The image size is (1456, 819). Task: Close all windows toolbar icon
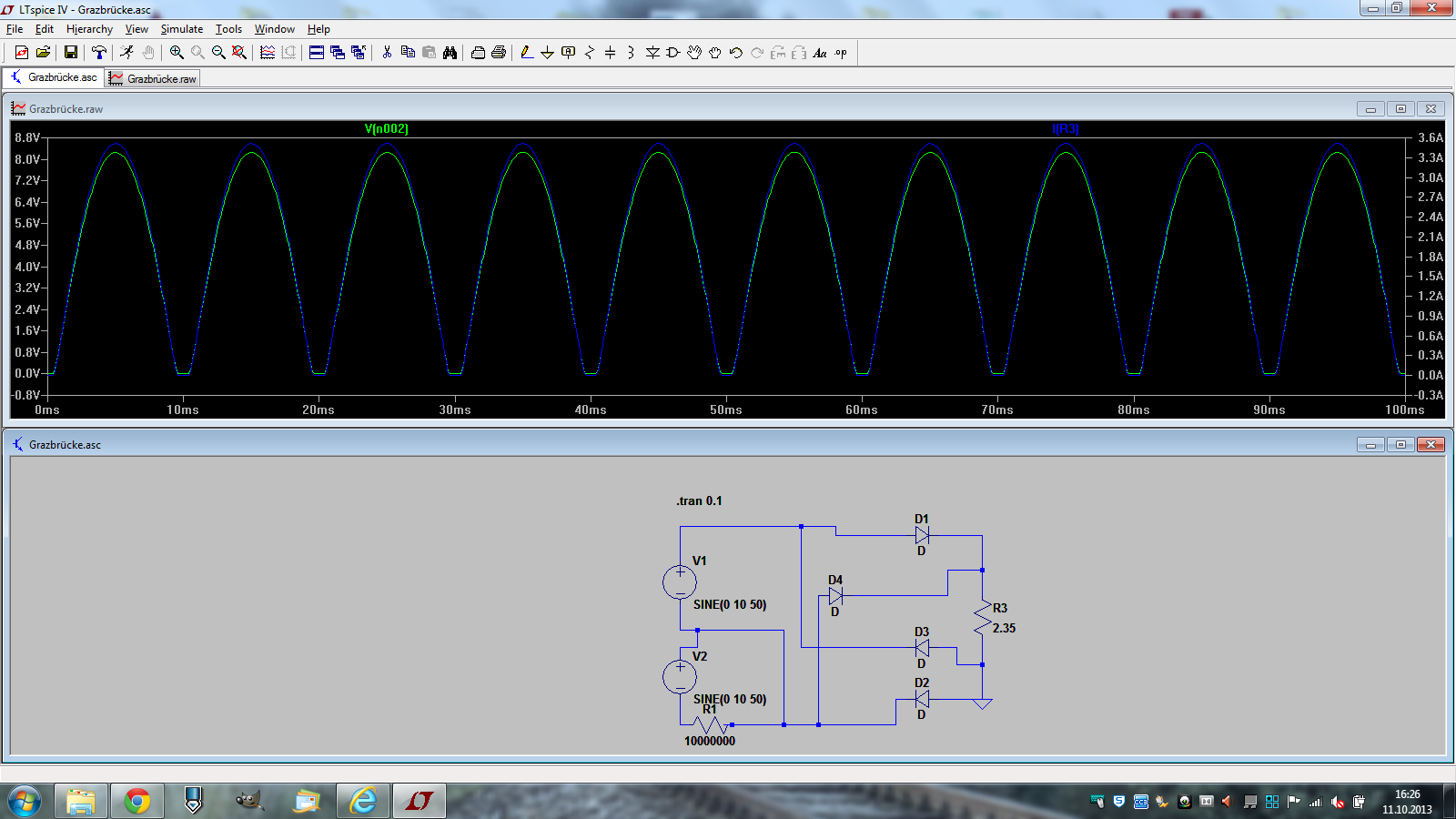click(359, 53)
